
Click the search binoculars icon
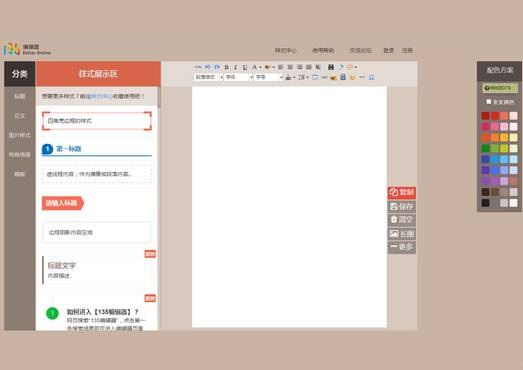[x=331, y=67]
